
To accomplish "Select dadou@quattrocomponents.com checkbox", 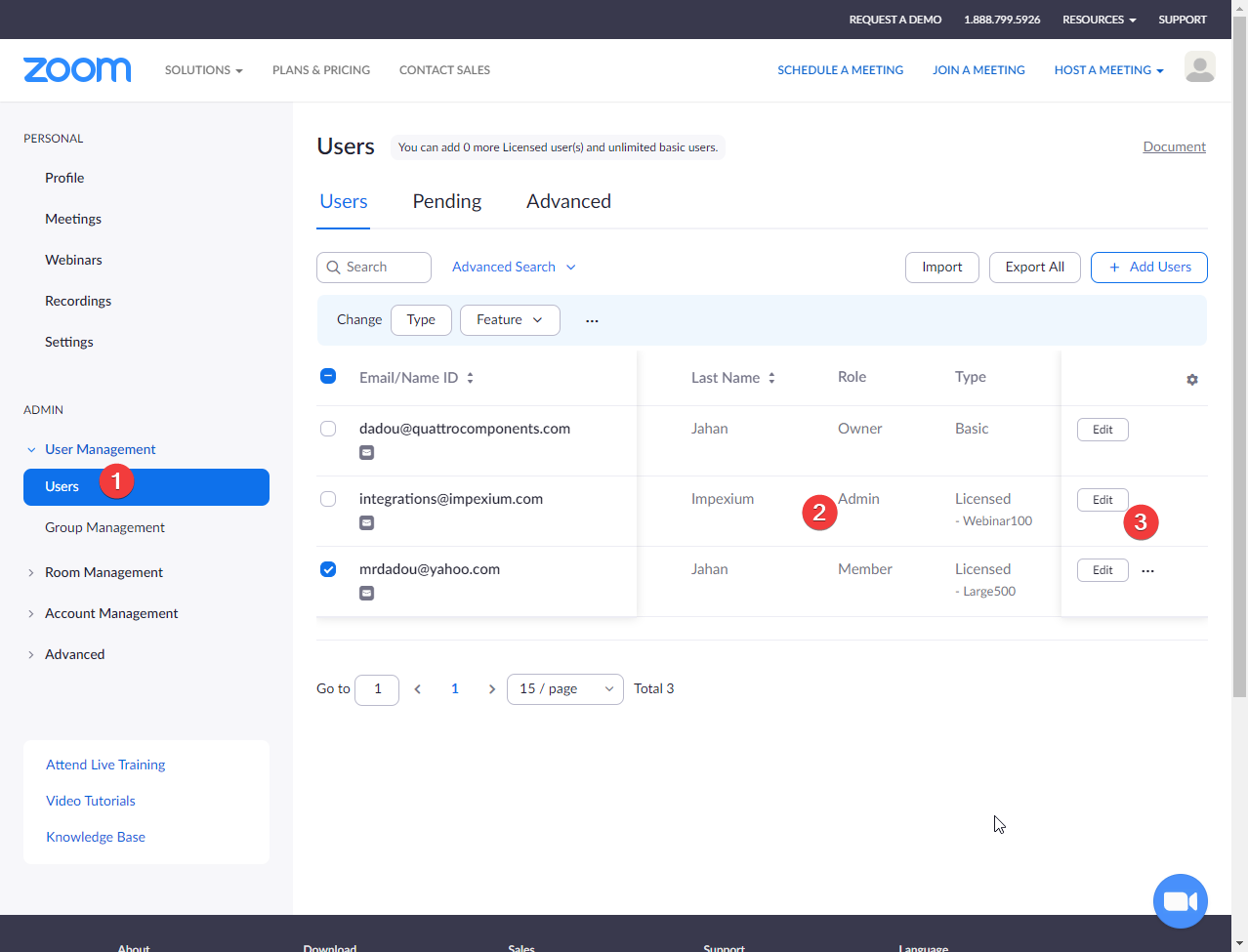I will point(328,429).
